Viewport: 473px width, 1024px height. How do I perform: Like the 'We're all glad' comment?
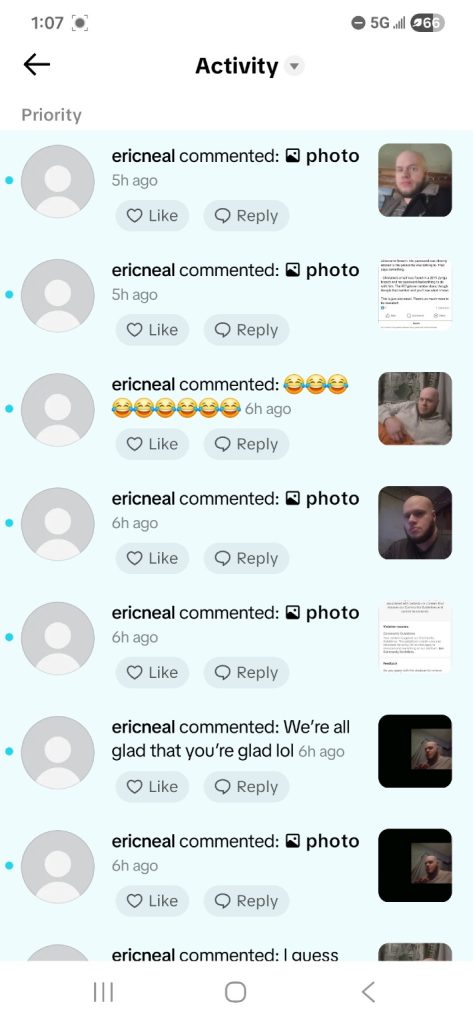click(152, 787)
